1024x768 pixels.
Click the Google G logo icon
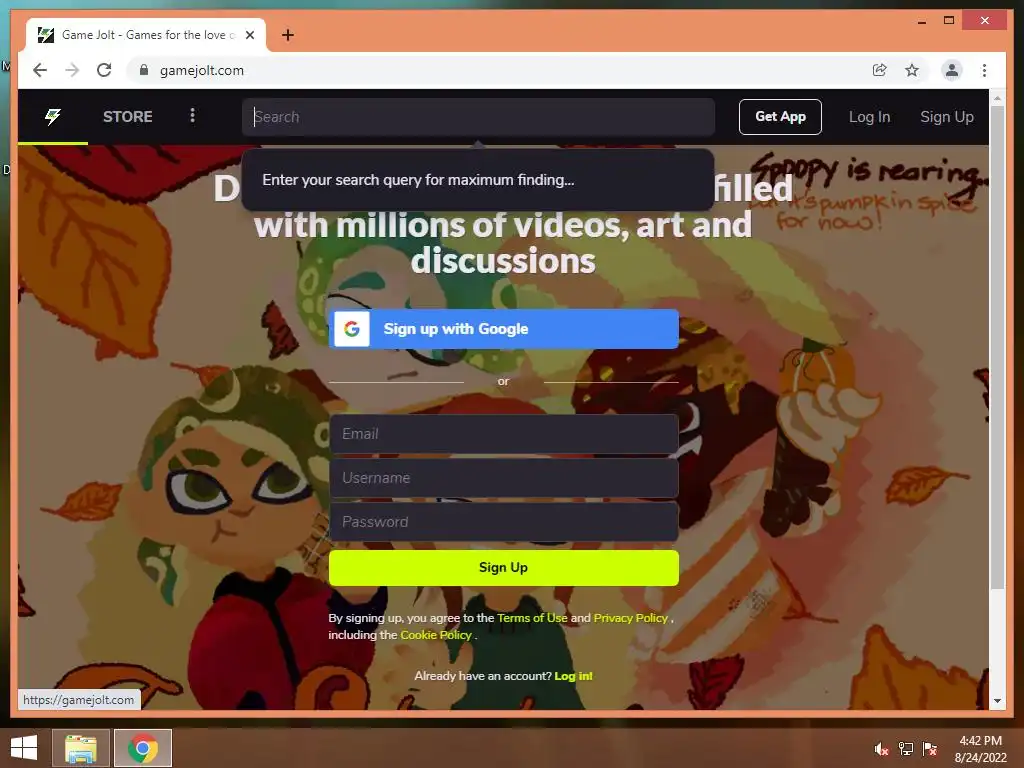point(352,328)
